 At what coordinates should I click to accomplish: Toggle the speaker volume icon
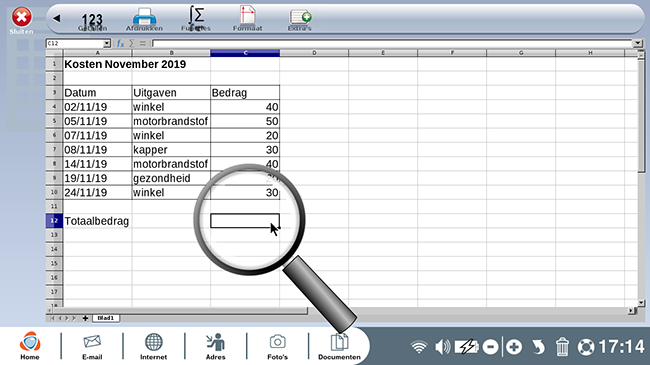point(443,347)
